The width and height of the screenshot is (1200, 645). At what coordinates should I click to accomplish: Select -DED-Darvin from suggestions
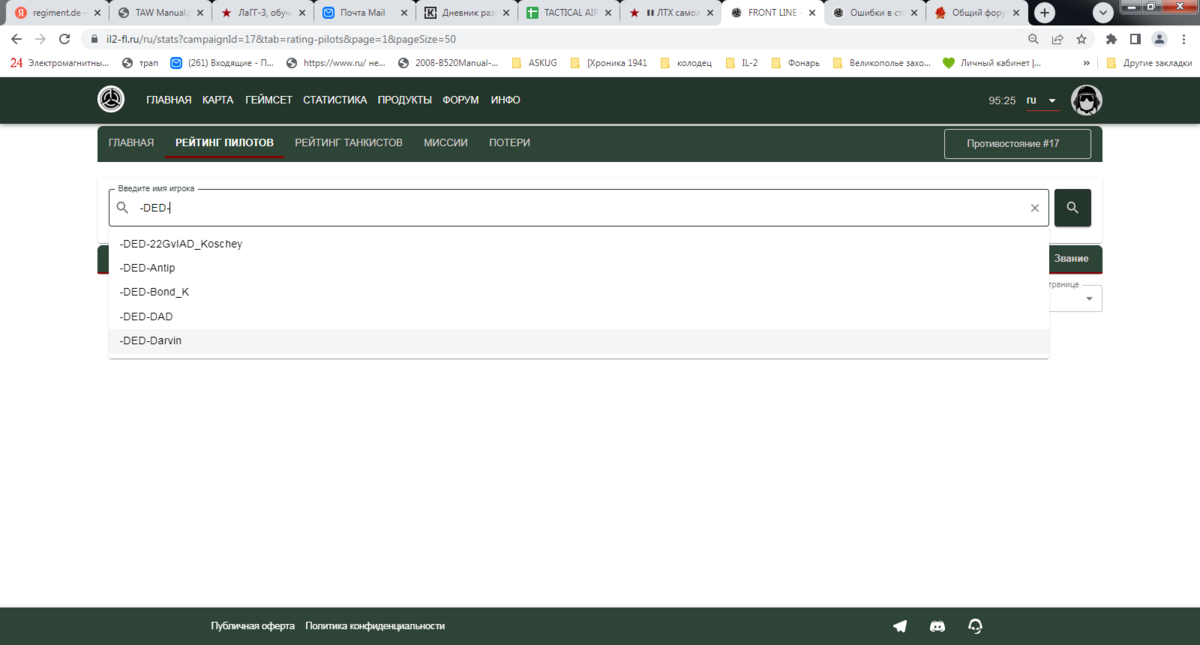pyautogui.click(x=150, y=341)
